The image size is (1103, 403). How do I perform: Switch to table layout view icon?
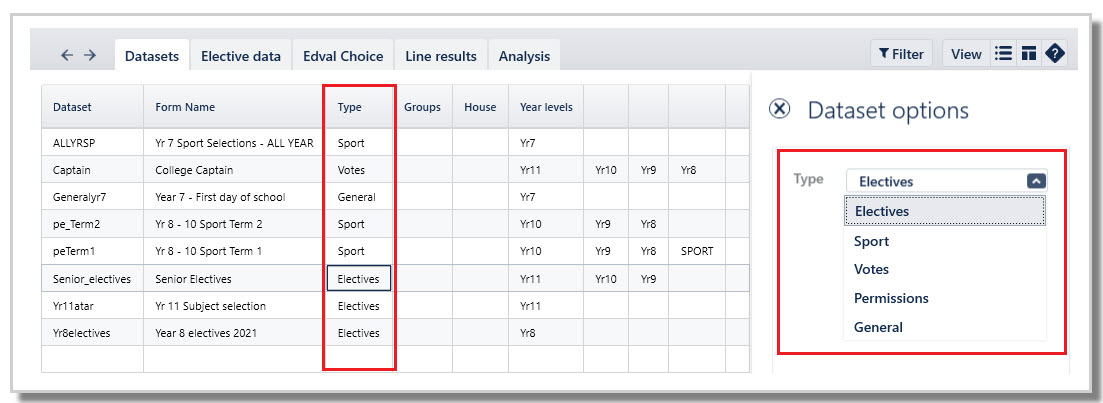(1028, 54)
